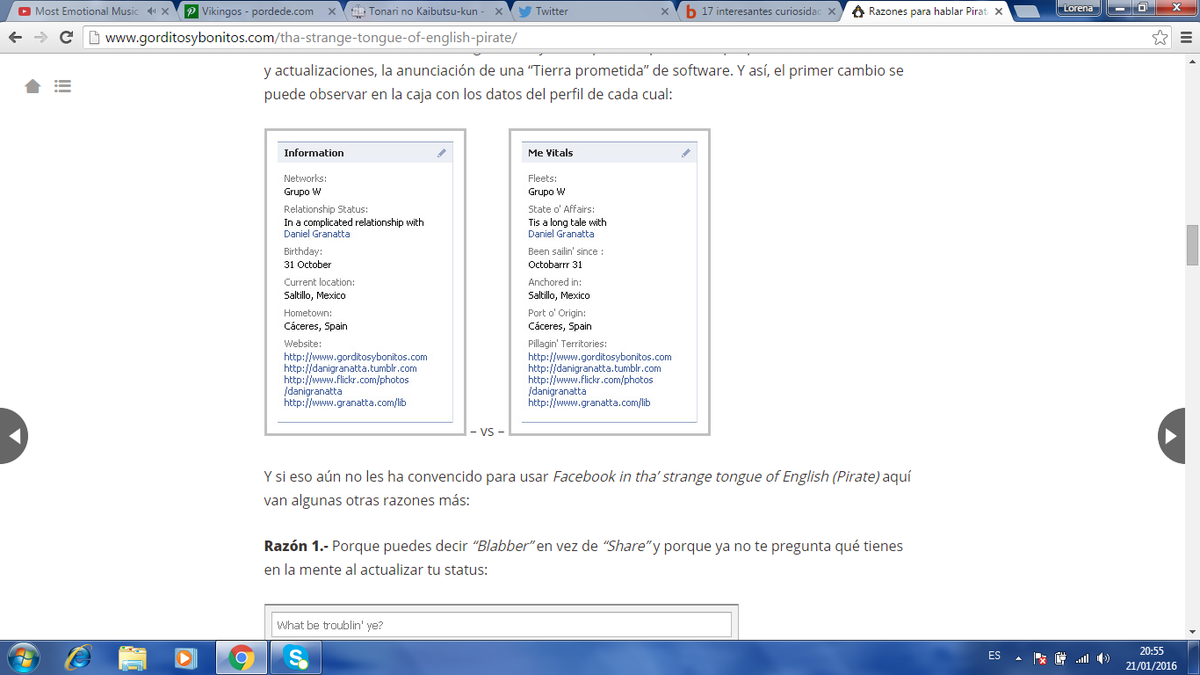Show hidden system tray icons
Screen dimensions: 1200x675
(x=1020, y=658)
